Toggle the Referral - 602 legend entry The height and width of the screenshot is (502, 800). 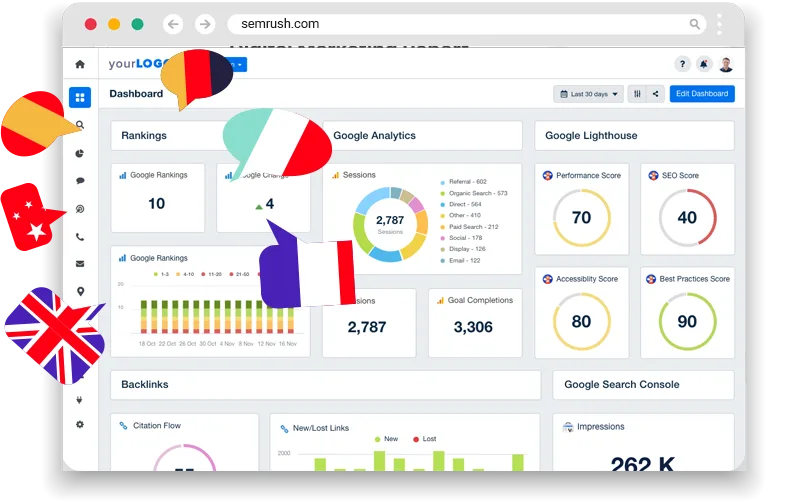tap(463, 182)
